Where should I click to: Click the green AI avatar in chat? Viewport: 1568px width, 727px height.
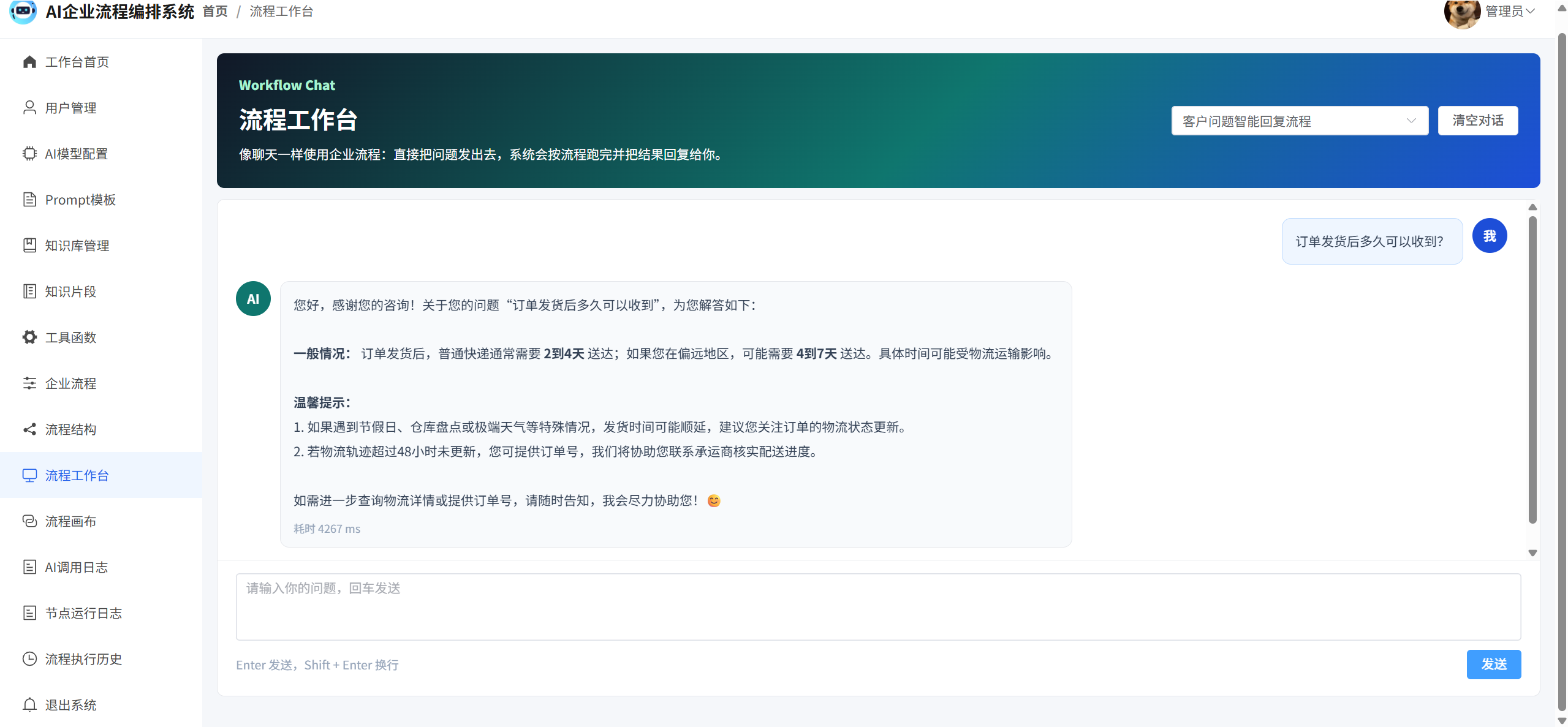253,299
